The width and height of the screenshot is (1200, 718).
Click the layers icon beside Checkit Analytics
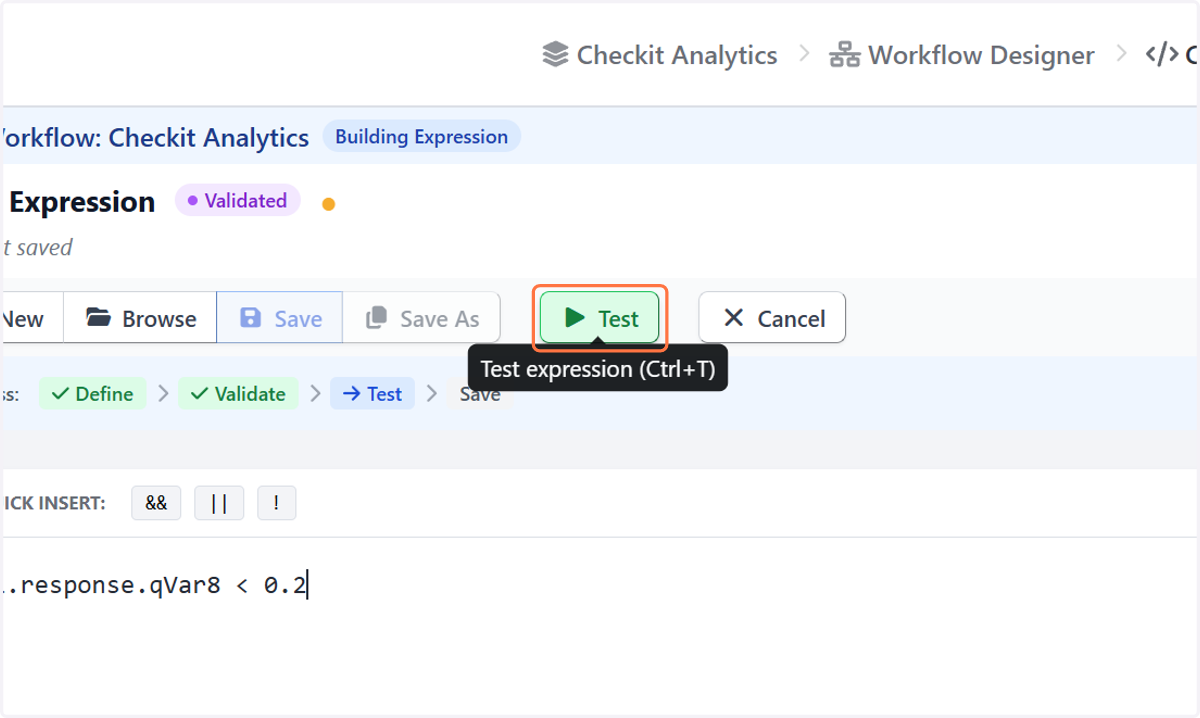pyautogui.click(x=555, y=55)
